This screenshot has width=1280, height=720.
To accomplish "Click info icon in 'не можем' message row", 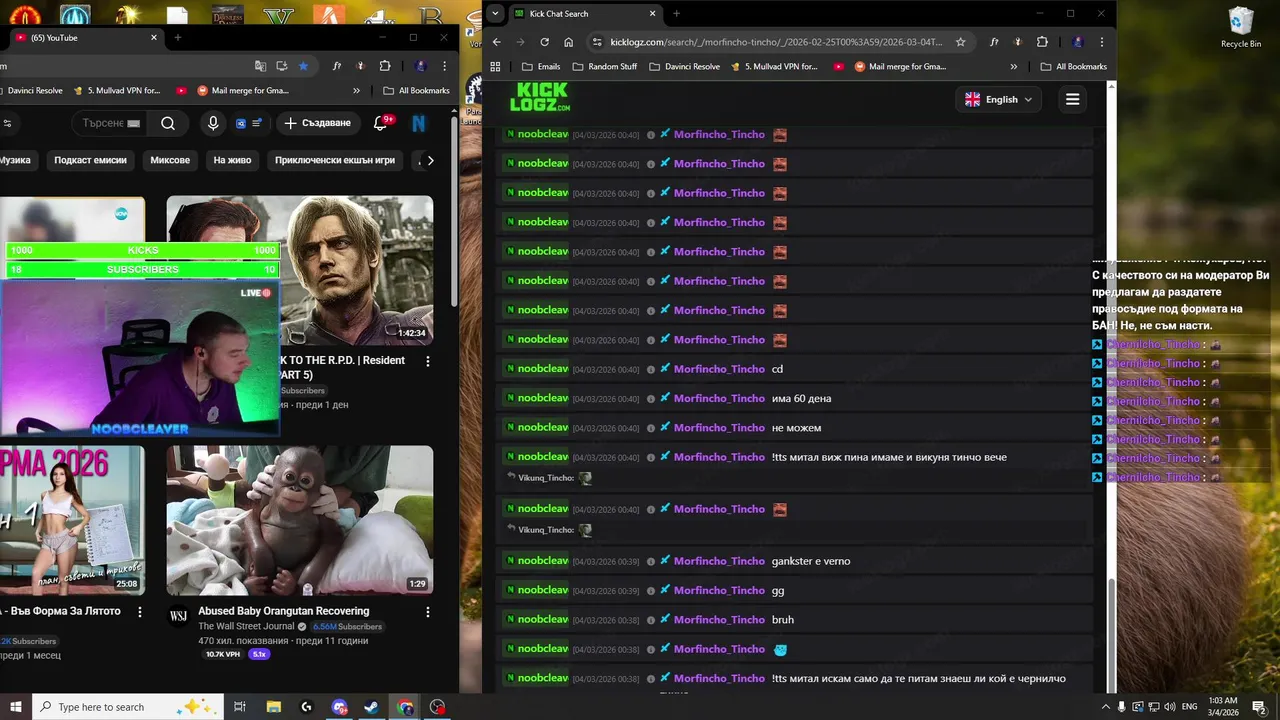I will 650,428.
